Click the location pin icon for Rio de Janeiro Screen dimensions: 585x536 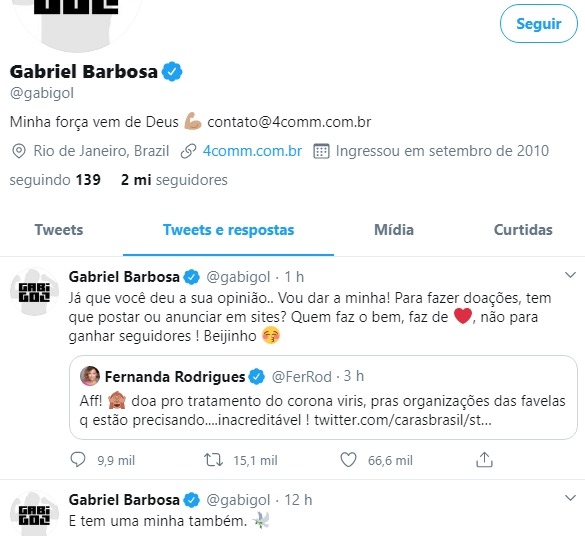pyautogui.click(x=19, y=151)
